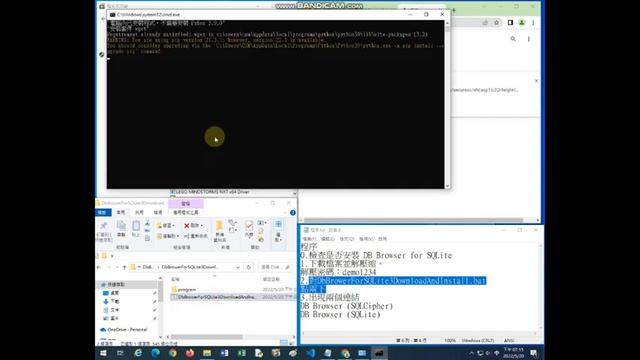Toggle the Chrome side panel icon

(510, 23)
